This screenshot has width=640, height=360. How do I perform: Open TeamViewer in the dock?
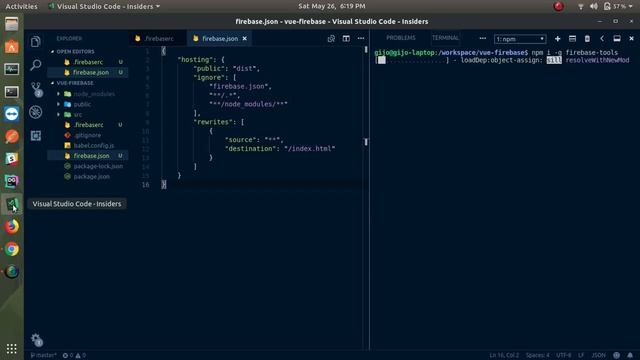(x=11, y=114)
